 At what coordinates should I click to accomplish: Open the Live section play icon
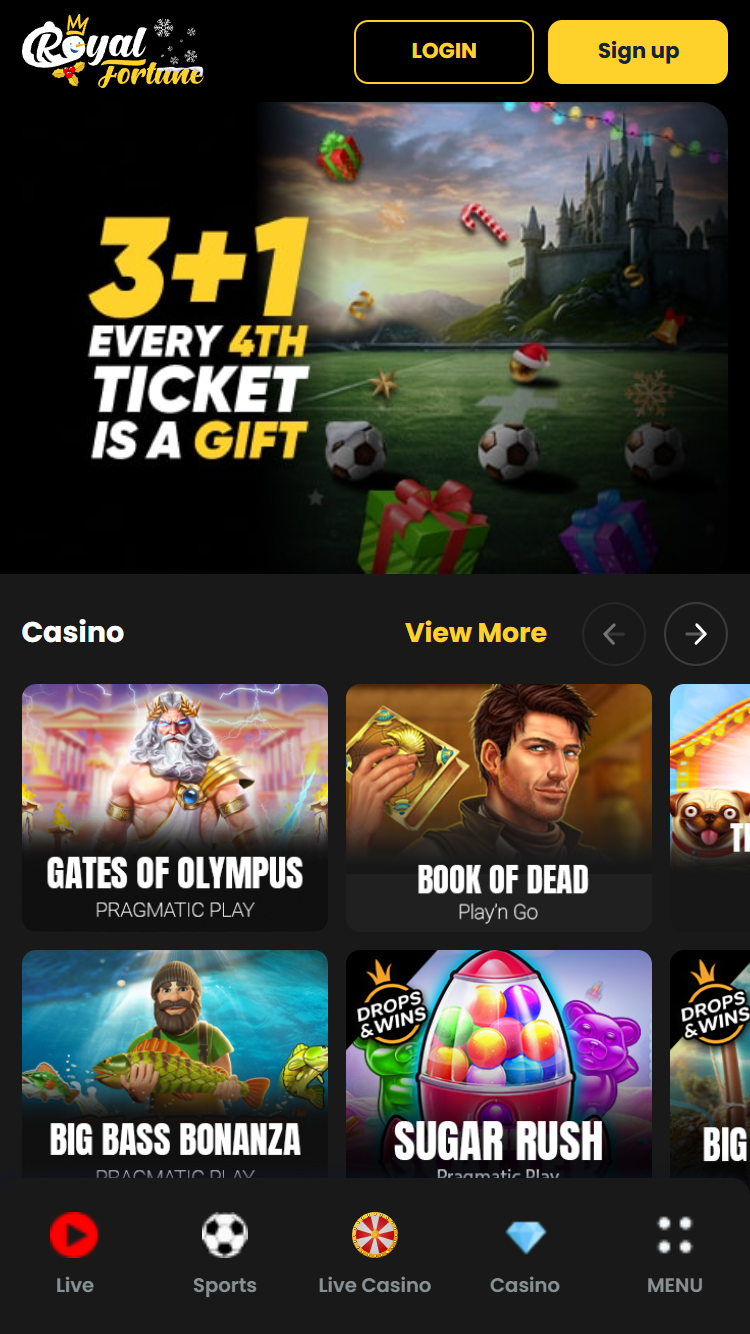pyautogui.click(x=74, y=1235)
